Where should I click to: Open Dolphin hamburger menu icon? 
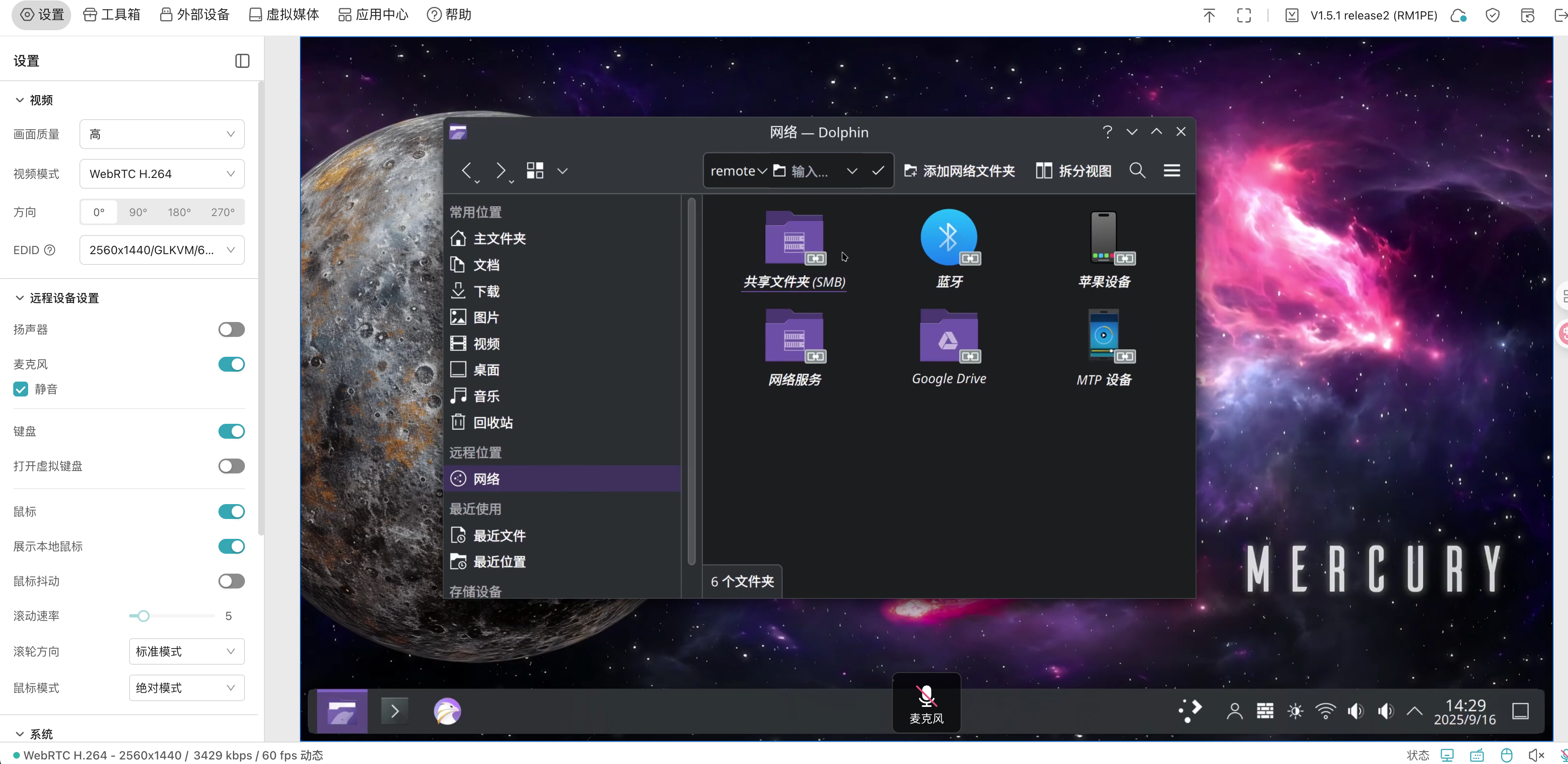point(1172,171)
